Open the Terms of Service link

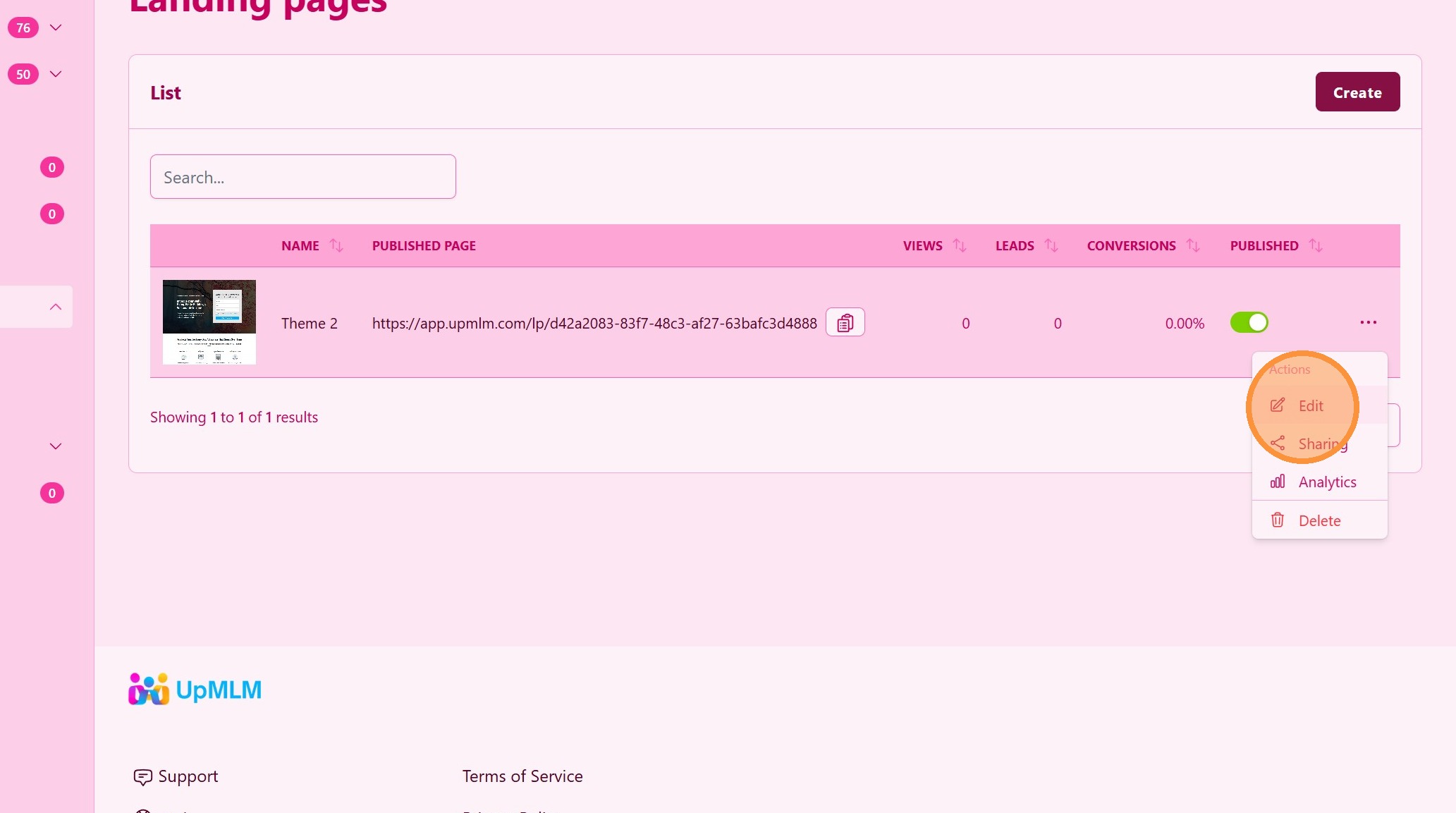point(522,776)
